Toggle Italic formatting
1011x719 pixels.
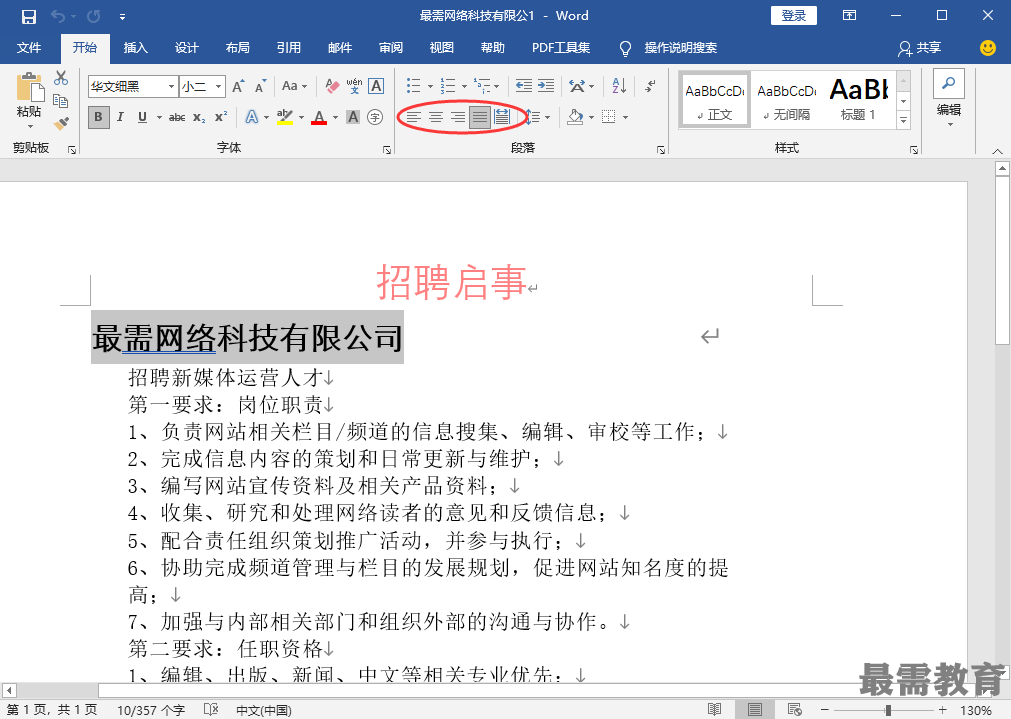click(x=120, y=117)
